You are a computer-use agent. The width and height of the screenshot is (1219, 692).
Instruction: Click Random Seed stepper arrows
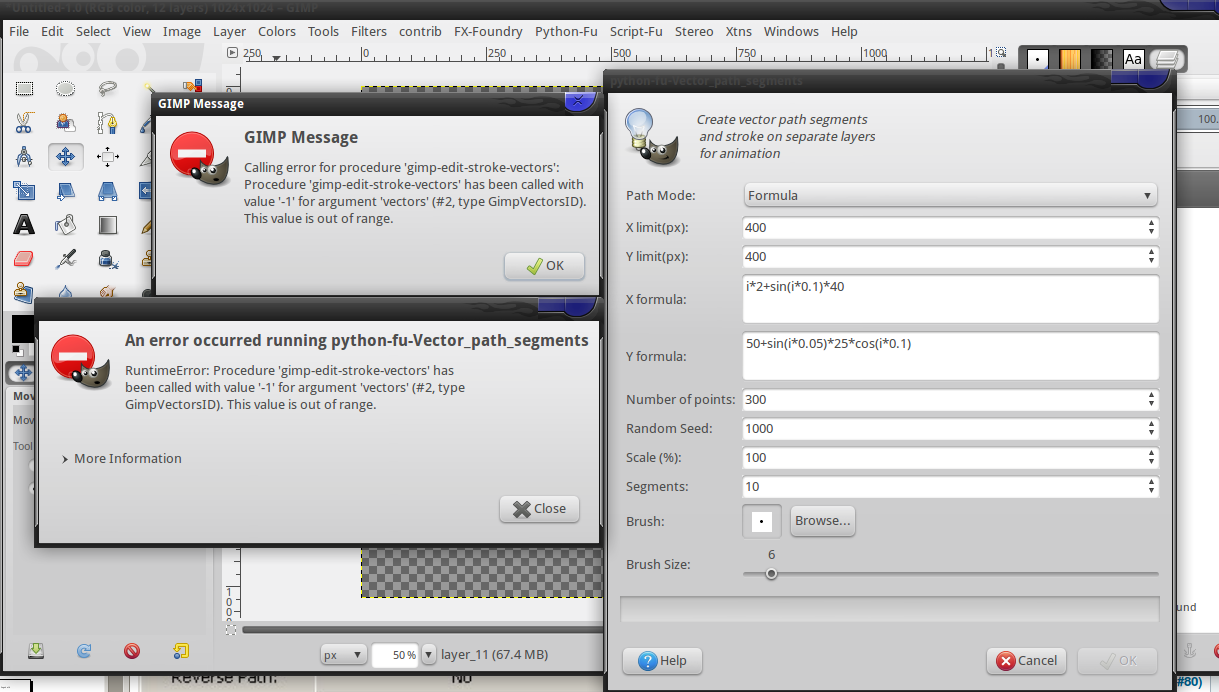pyautogui.click(x=1151, y=429)
